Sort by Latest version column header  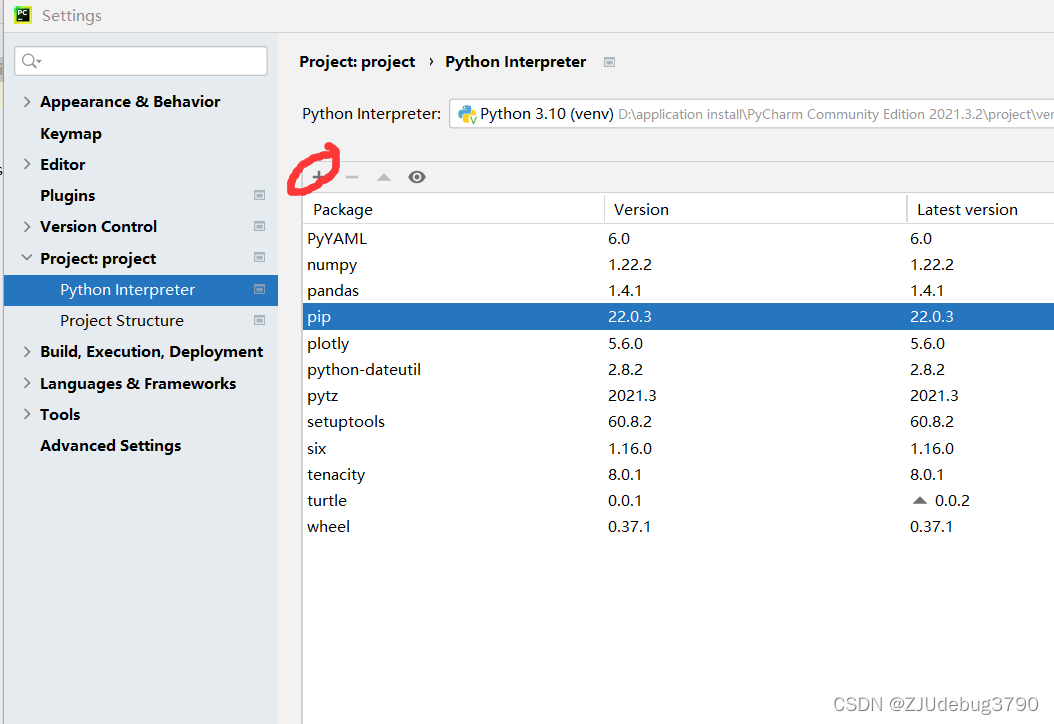tap(981, 210)
